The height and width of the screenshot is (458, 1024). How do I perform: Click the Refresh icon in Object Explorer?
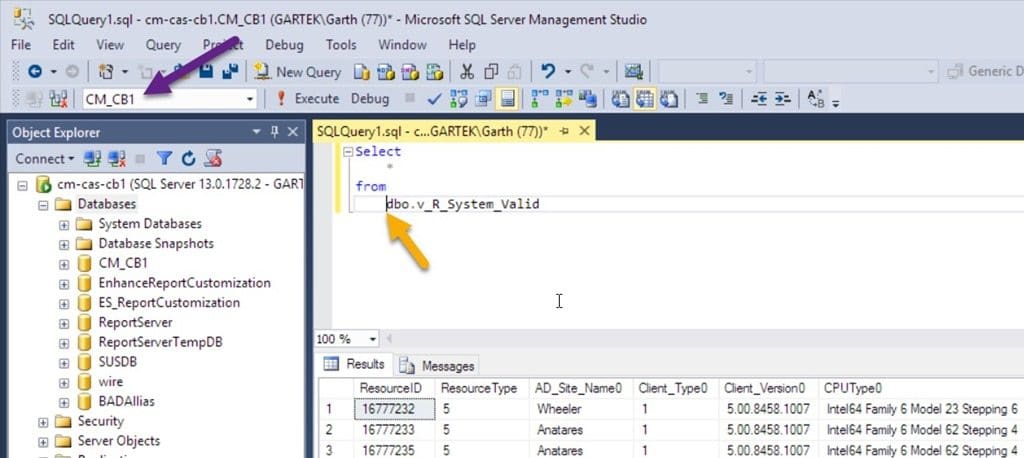189,158
